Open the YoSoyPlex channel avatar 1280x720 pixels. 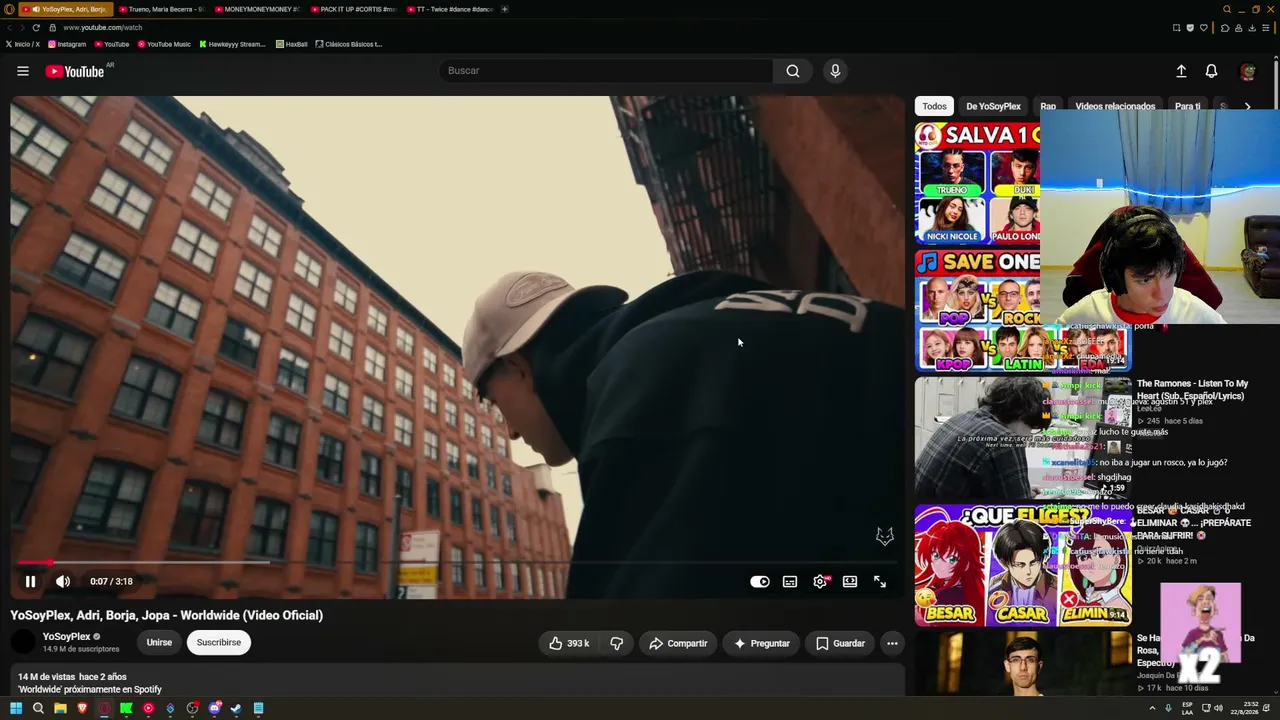(x=23, y=642)
